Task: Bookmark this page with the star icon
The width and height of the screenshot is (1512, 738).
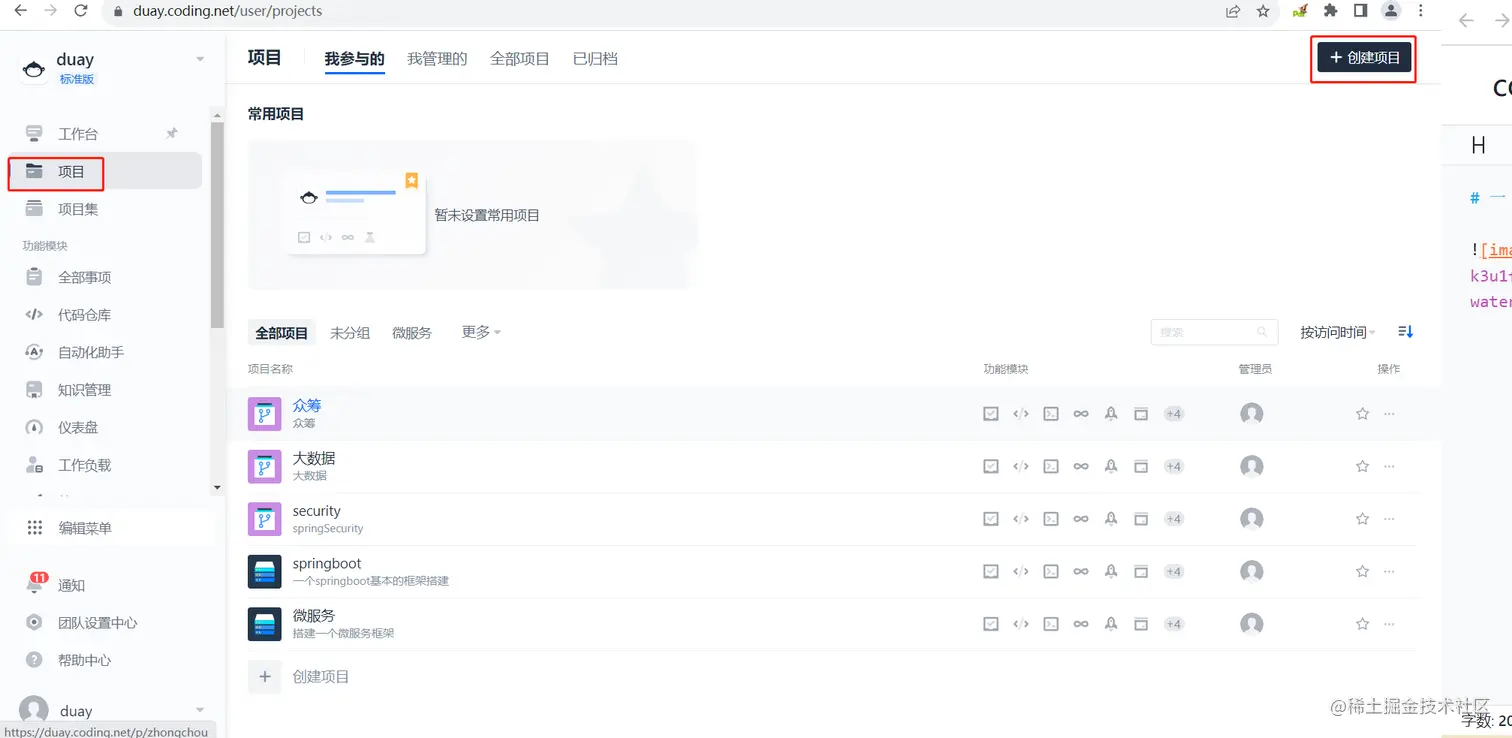Action: coord(1263,11)
